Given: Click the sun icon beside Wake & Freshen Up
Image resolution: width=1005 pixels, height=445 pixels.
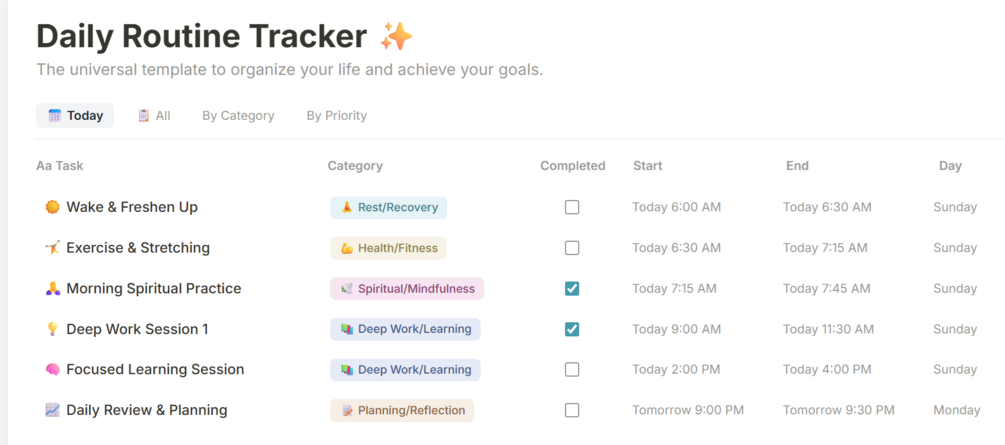Looking at the screenshot, I should 53,207.
